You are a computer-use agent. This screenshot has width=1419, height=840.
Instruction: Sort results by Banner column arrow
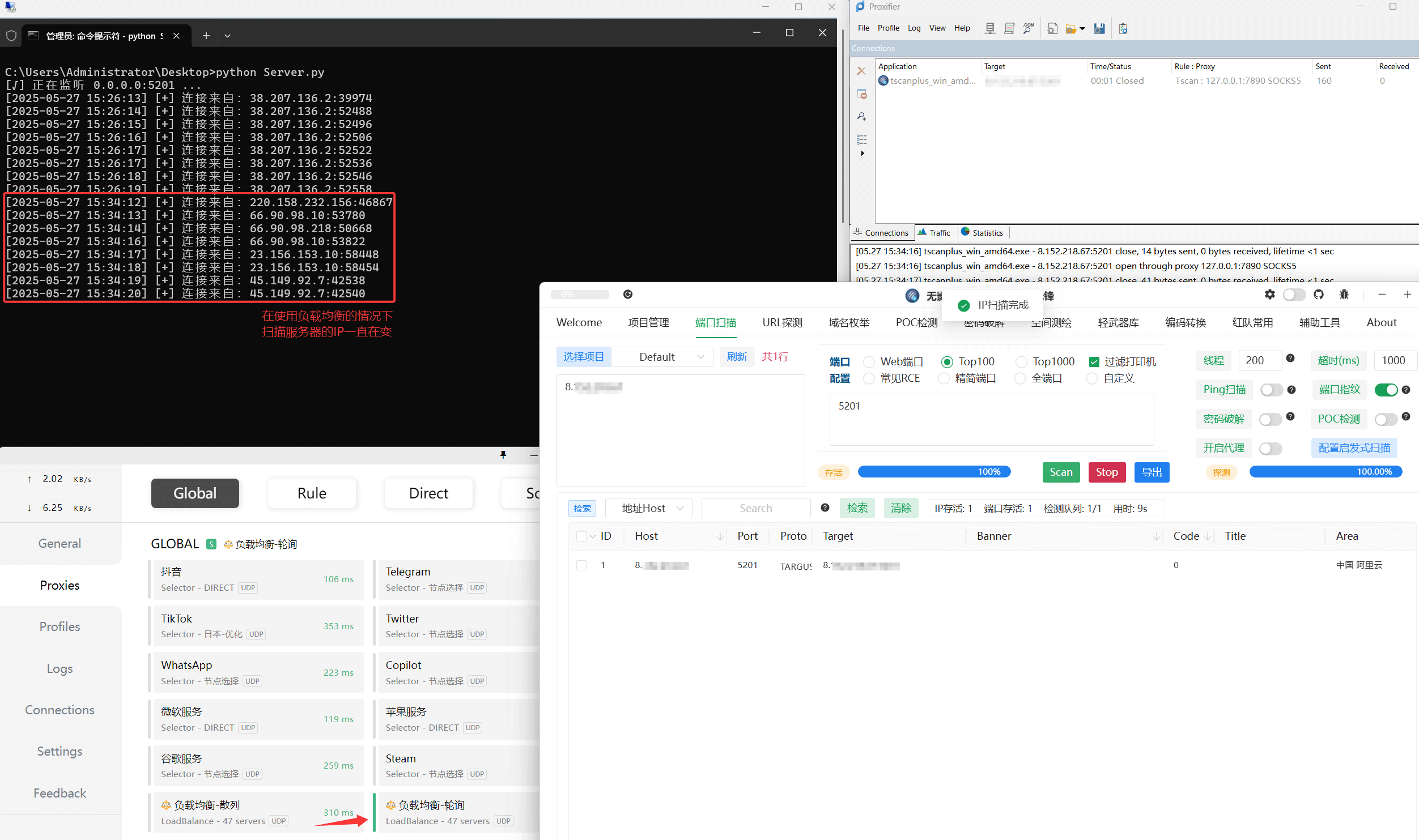click(x=1157, y=536)
